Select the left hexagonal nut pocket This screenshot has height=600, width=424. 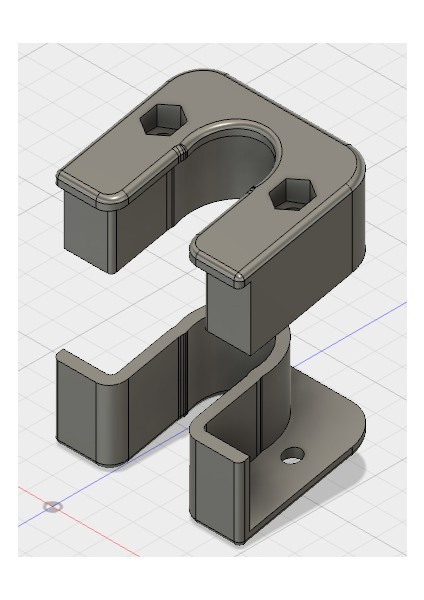click(163, 120)
